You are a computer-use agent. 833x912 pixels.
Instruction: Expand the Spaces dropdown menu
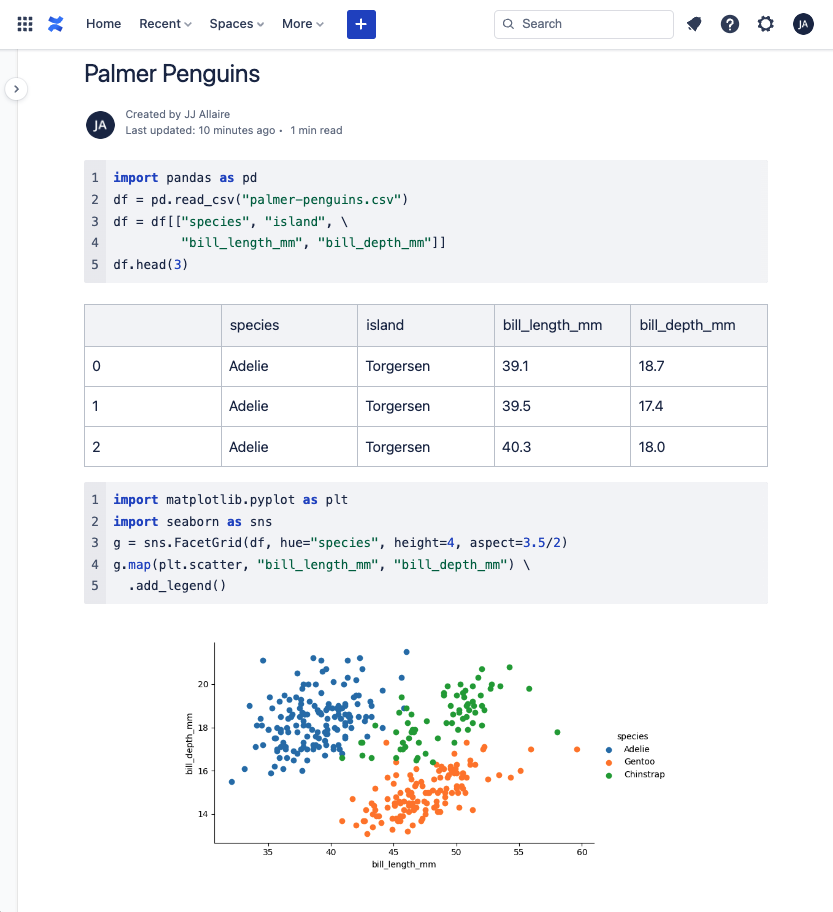(237, 24)
